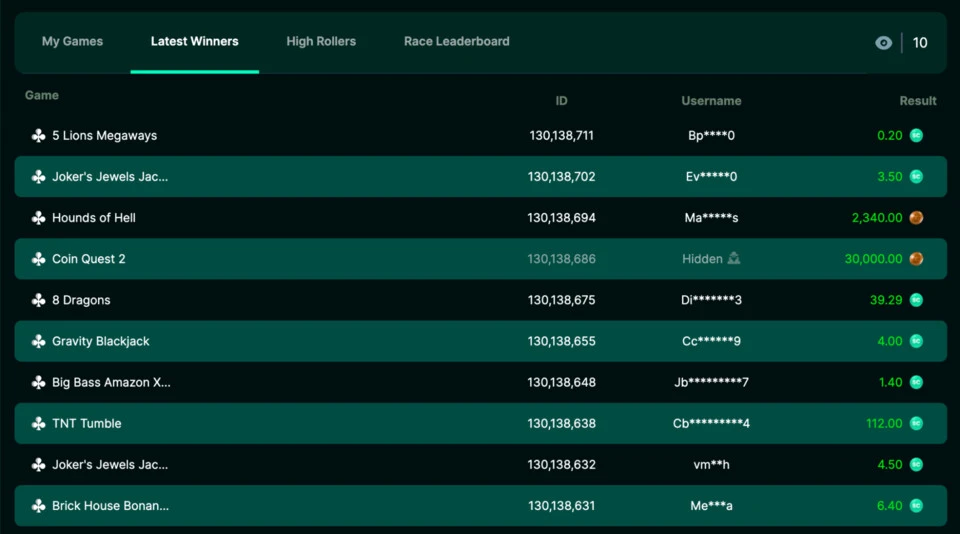Viewport: 960px width, 534px height.
Task: Click the gold coin next to 30,000.00
Action: click(x=916, y=258)
